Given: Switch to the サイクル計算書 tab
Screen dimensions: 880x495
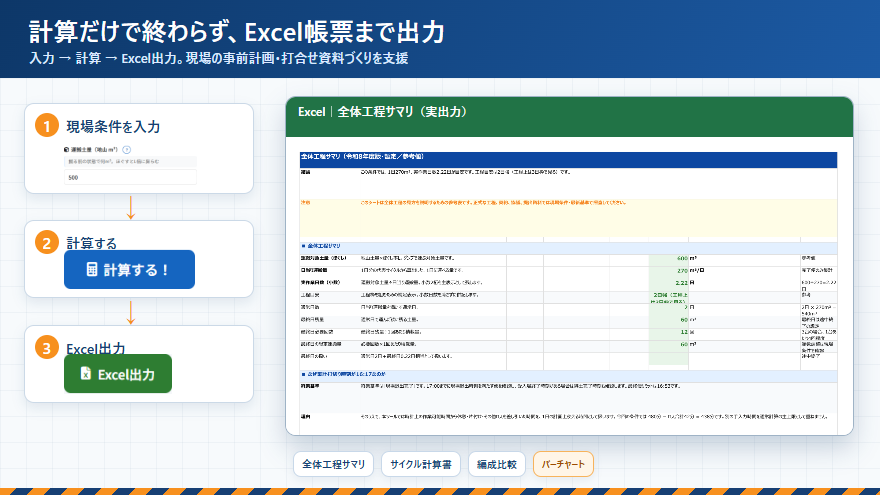Looking at the screenshot, I should pos(421,464).
